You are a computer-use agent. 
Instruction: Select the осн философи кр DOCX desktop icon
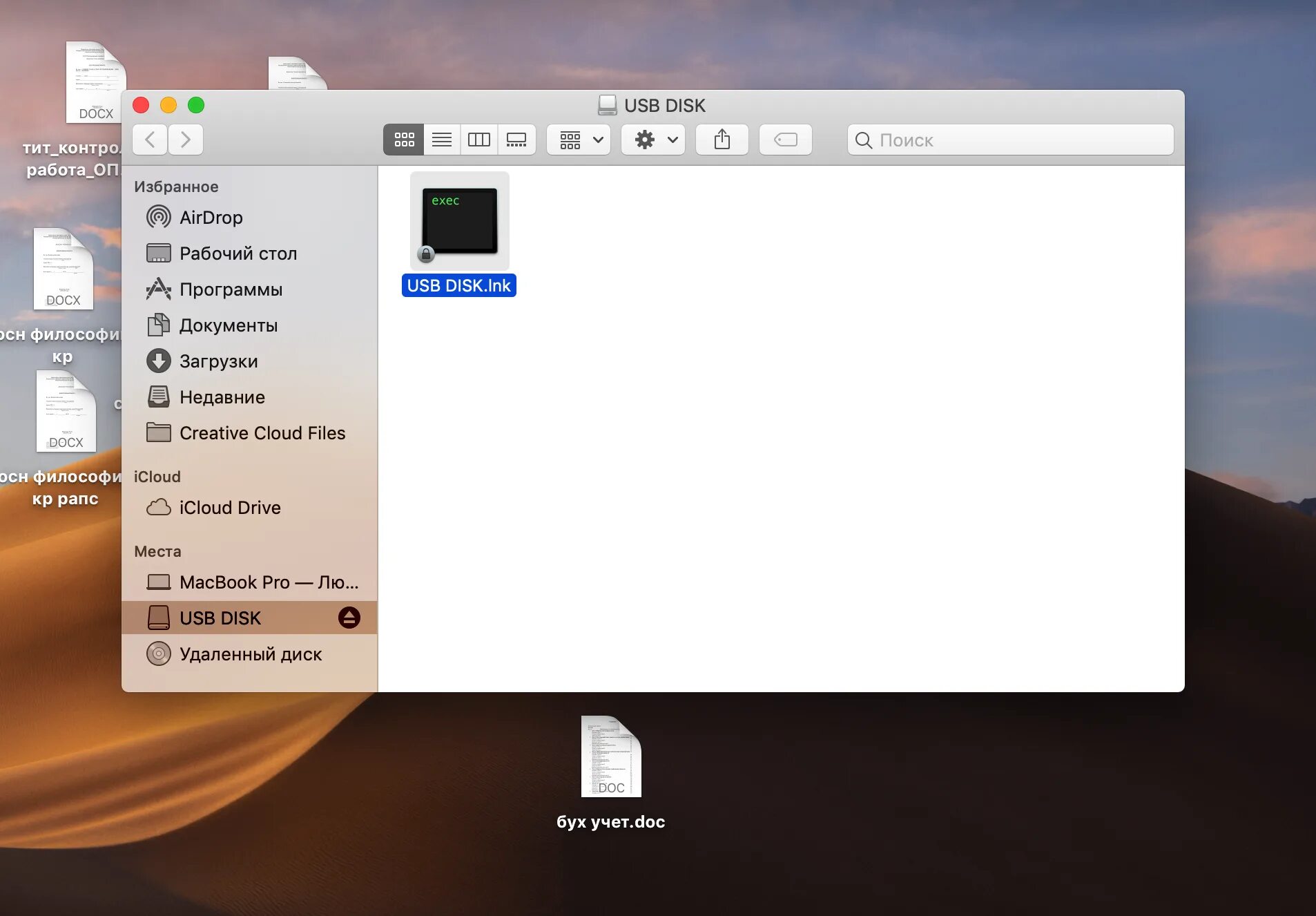[64, 269]
